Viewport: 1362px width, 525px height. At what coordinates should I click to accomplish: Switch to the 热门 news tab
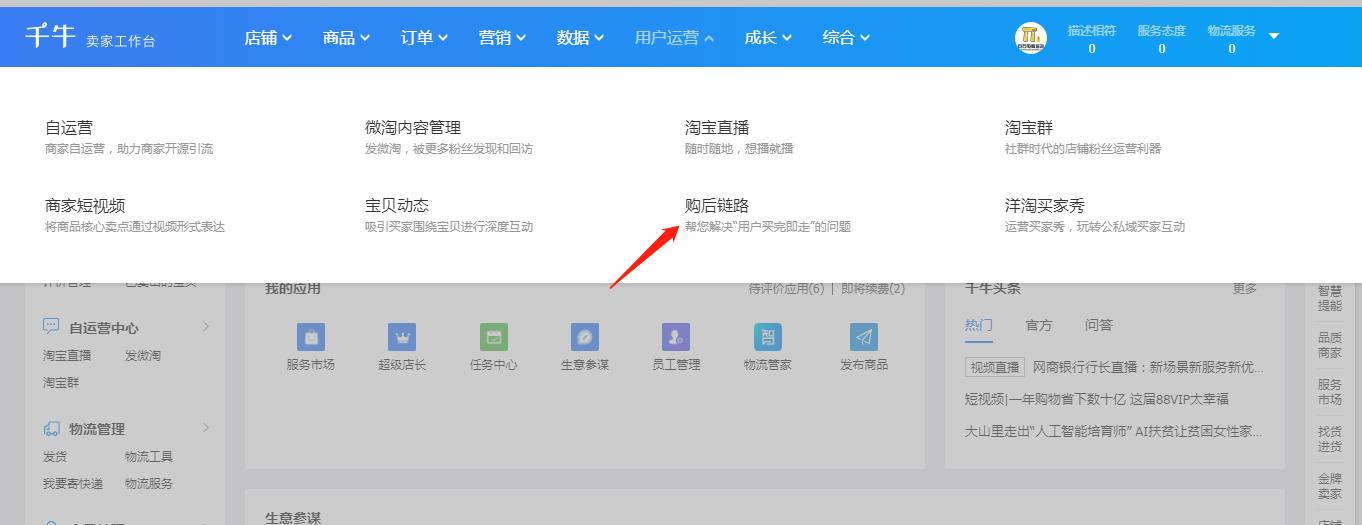(979, 325)
